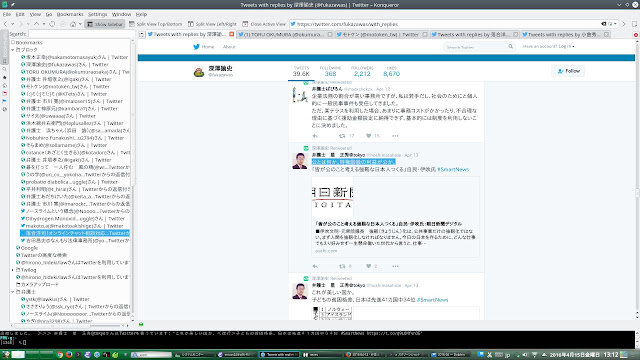This screenshot has height=360, width=640.
Task: Open the Help menu
Action: tap(141, 14)
